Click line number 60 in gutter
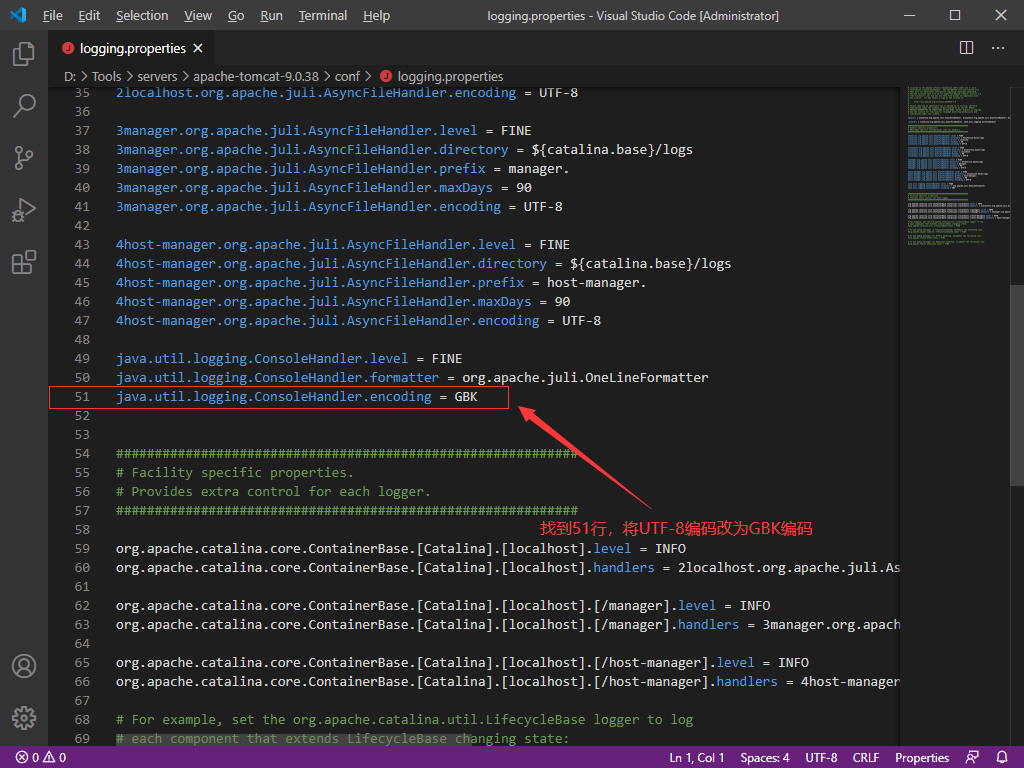1024x768 pixels. pyautogui.click(x=82, y=568)
